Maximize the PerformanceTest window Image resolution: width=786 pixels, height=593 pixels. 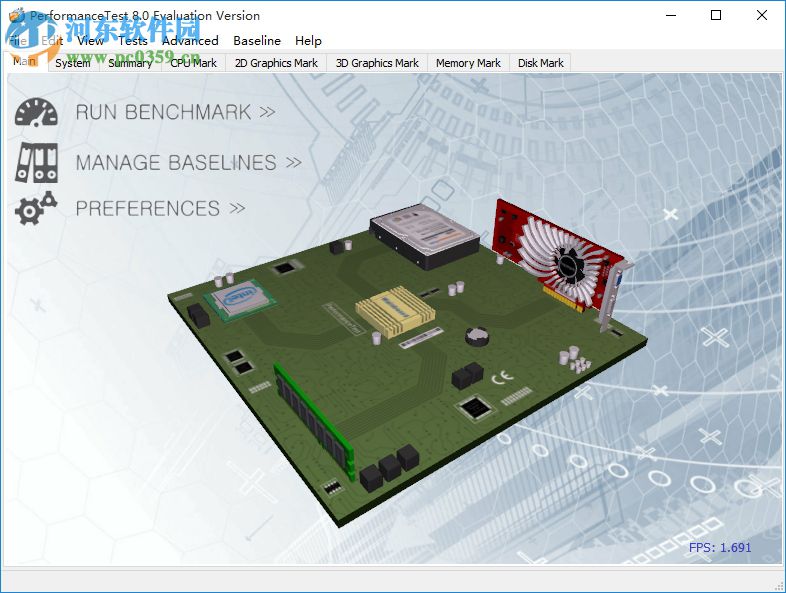(716, 16)
